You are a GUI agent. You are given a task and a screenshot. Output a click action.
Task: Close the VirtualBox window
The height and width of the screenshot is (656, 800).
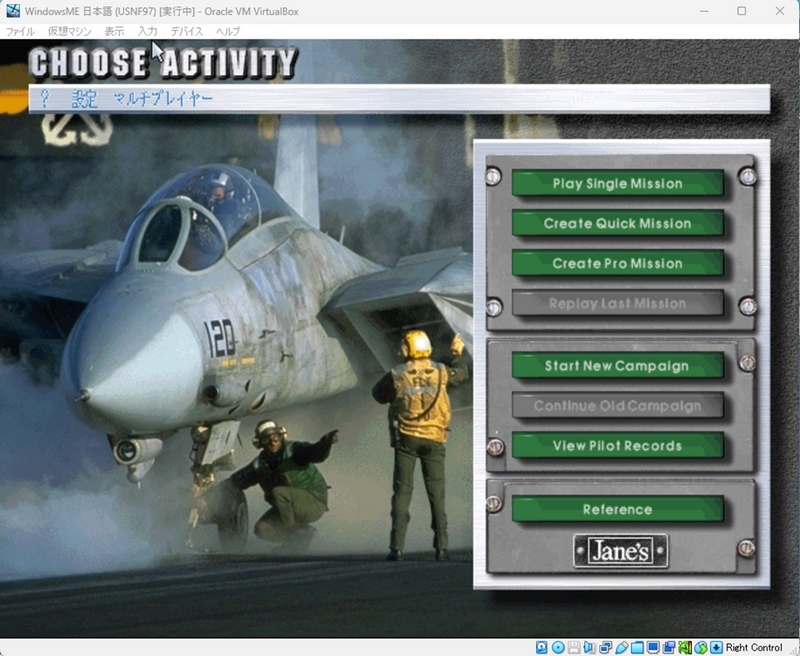pyautogui.click(x=780, y=11)
